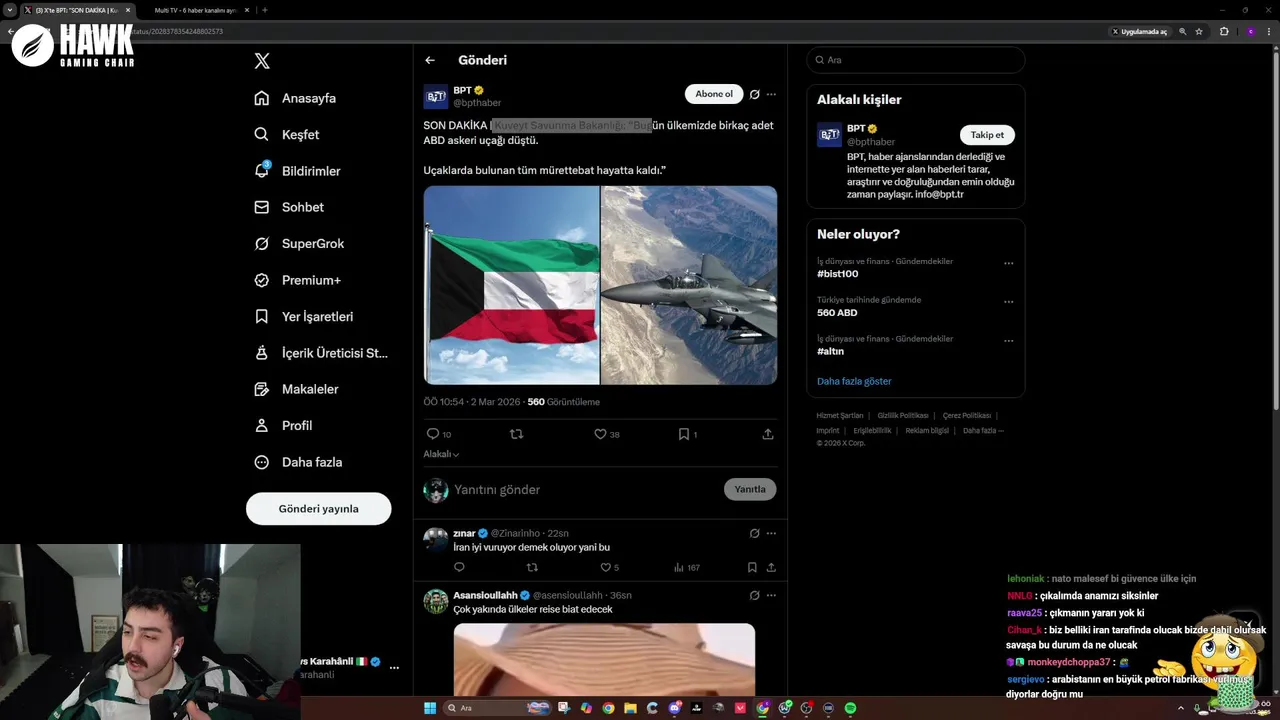Open more options for 560 ABD trend
Image resolution: width=1280 pixels, height=720 pixels.
coord(1008,301)
